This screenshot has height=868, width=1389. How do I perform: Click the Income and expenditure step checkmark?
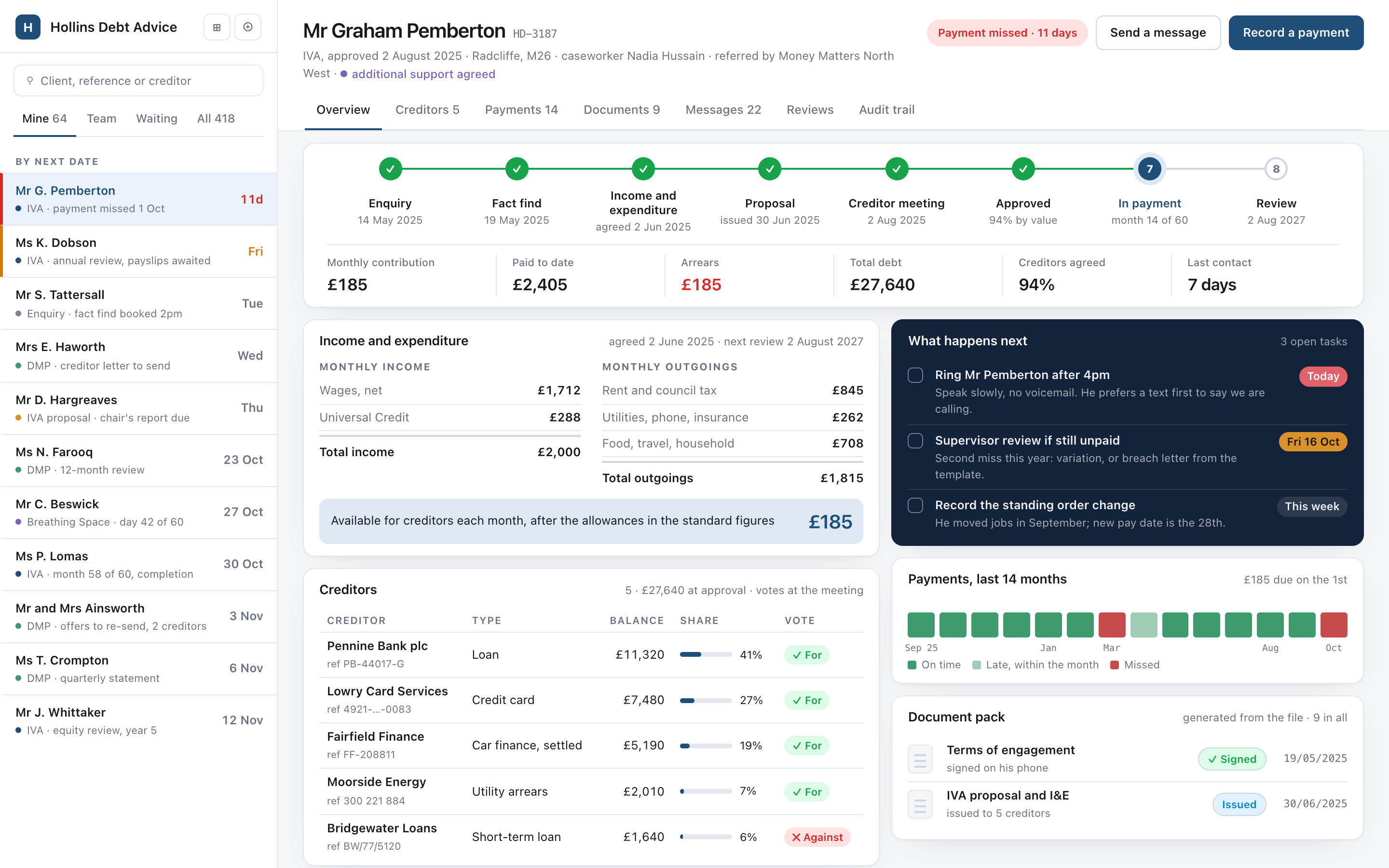tap(643, 169)
